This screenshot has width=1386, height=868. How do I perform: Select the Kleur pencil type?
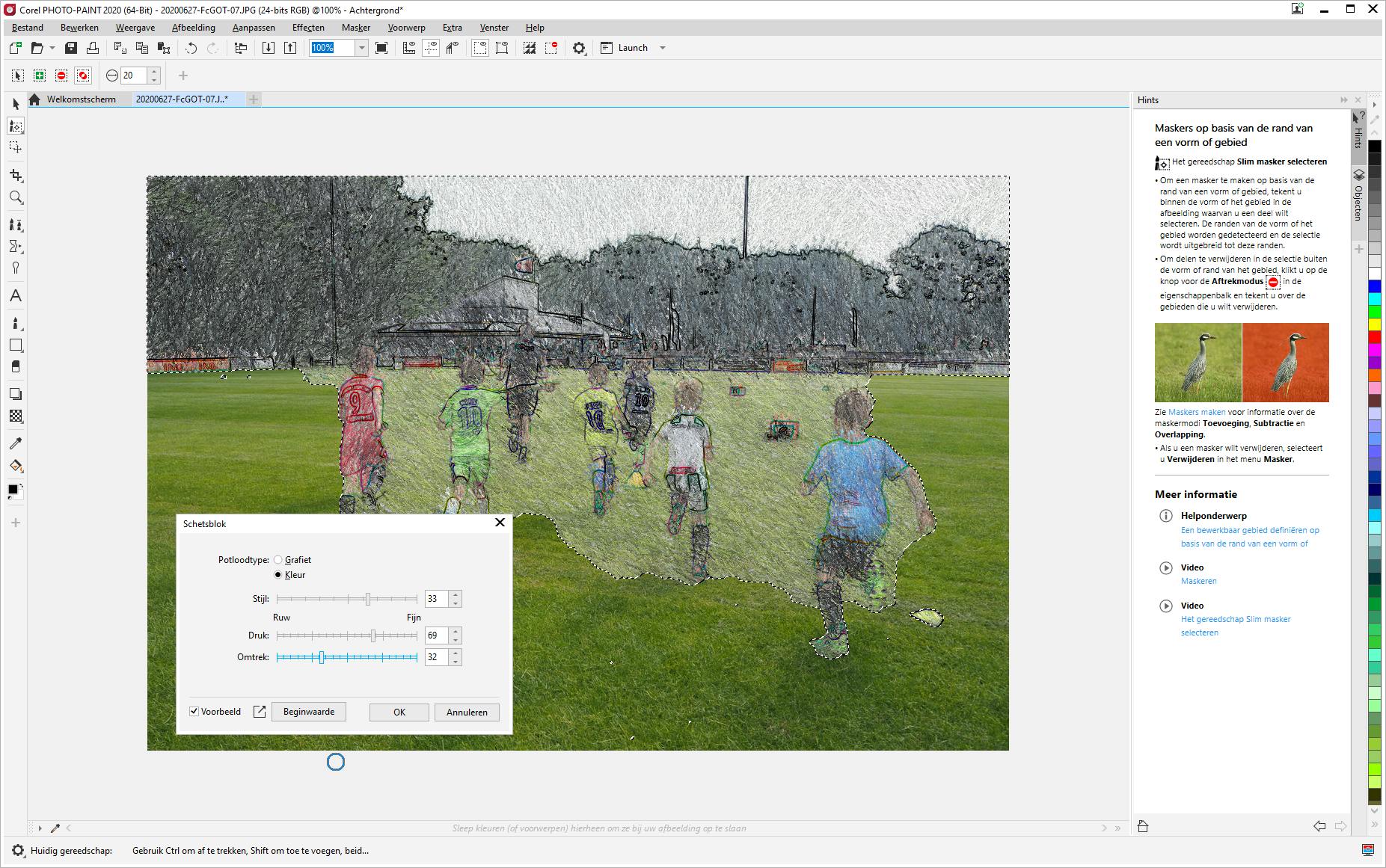click(278, 575)
